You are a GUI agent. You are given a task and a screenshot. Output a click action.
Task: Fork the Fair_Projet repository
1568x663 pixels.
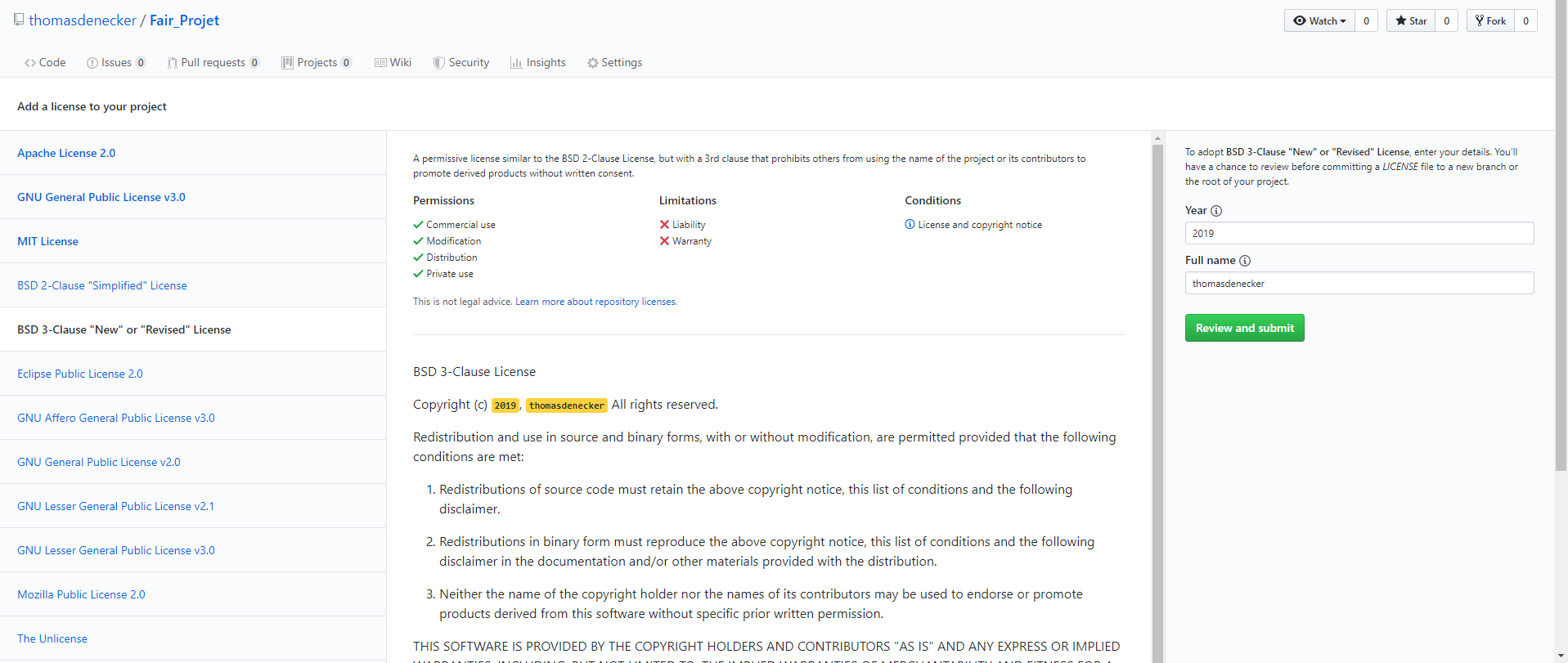(1490, 21)
